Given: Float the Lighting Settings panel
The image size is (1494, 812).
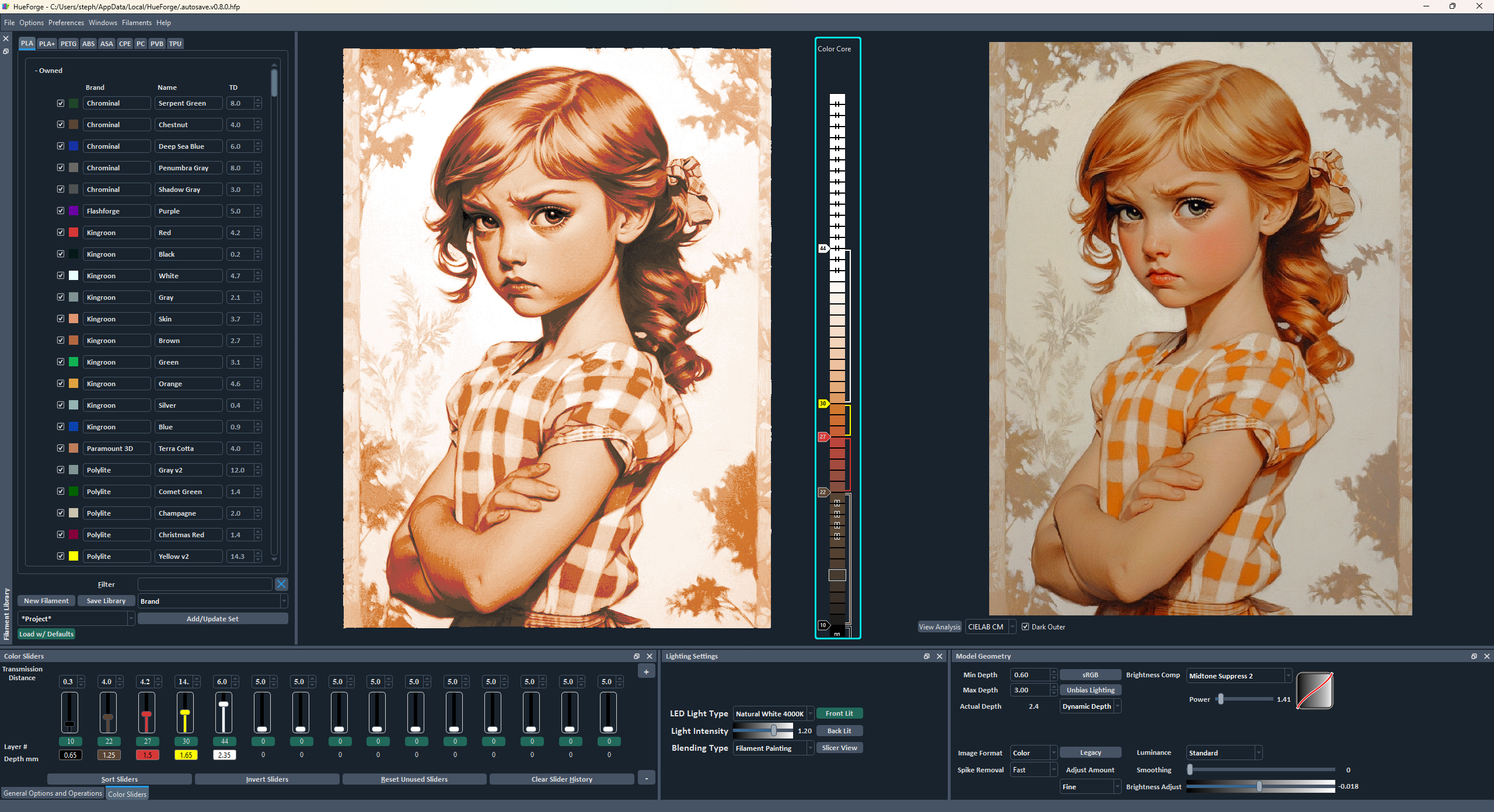Looking at the screenshot, I should (x=927, y=656).
